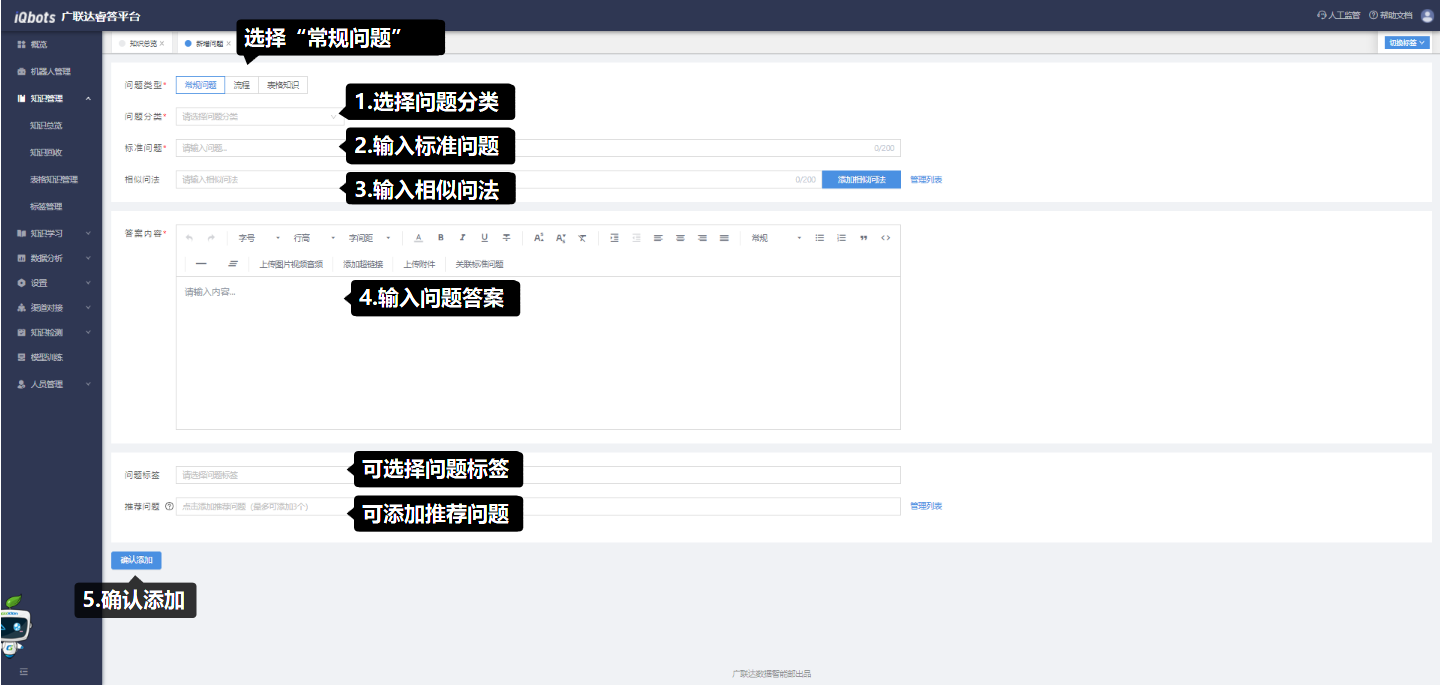Toggle bold formatting in answer editor
This screenshot has width=1440, height=685.
(440, 238)
